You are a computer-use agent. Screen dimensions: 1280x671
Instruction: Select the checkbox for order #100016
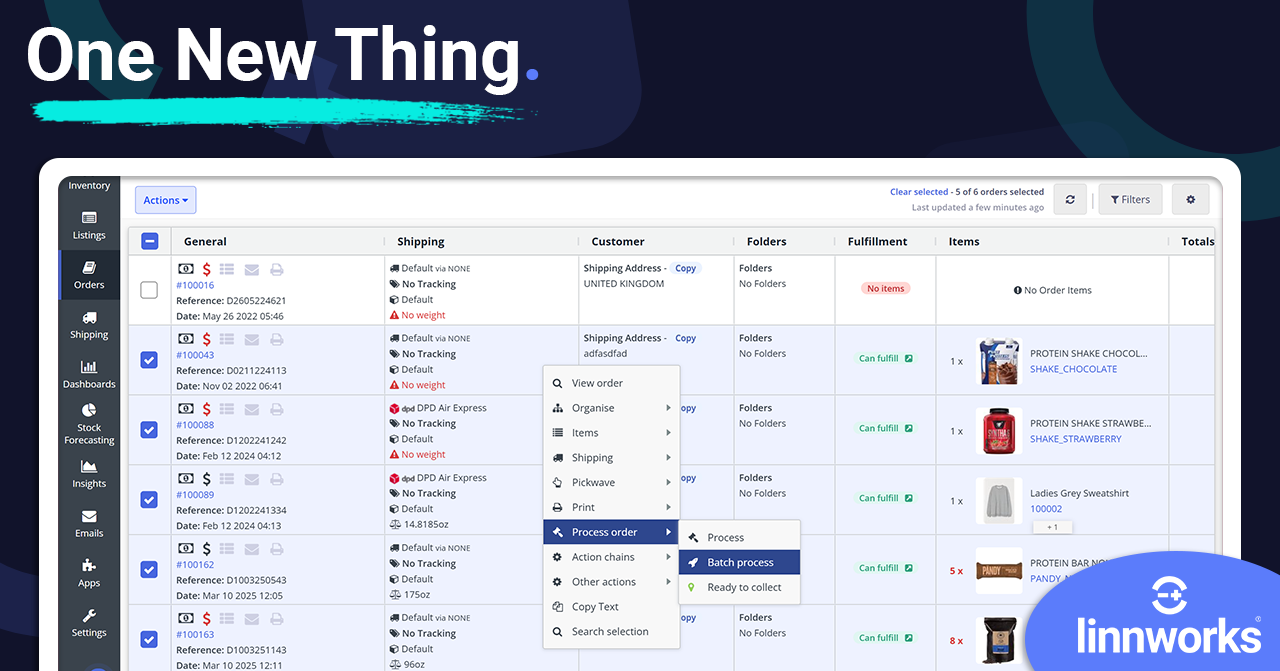point(149,289)
